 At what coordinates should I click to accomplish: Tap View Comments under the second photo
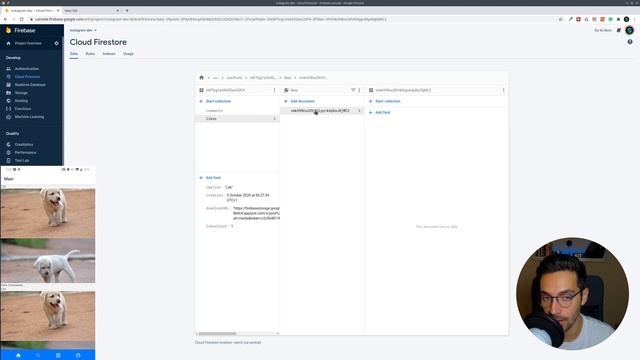12,285
